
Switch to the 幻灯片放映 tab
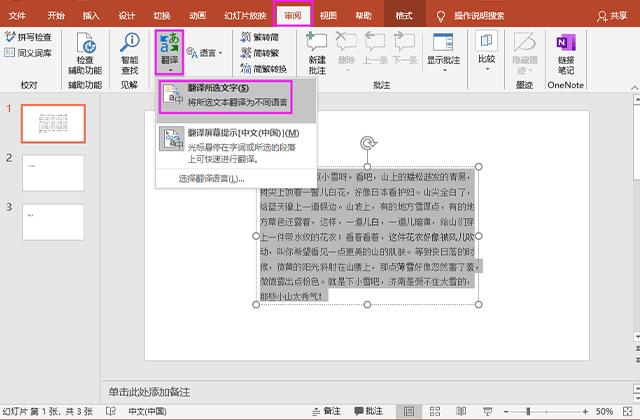pos(245,16)
